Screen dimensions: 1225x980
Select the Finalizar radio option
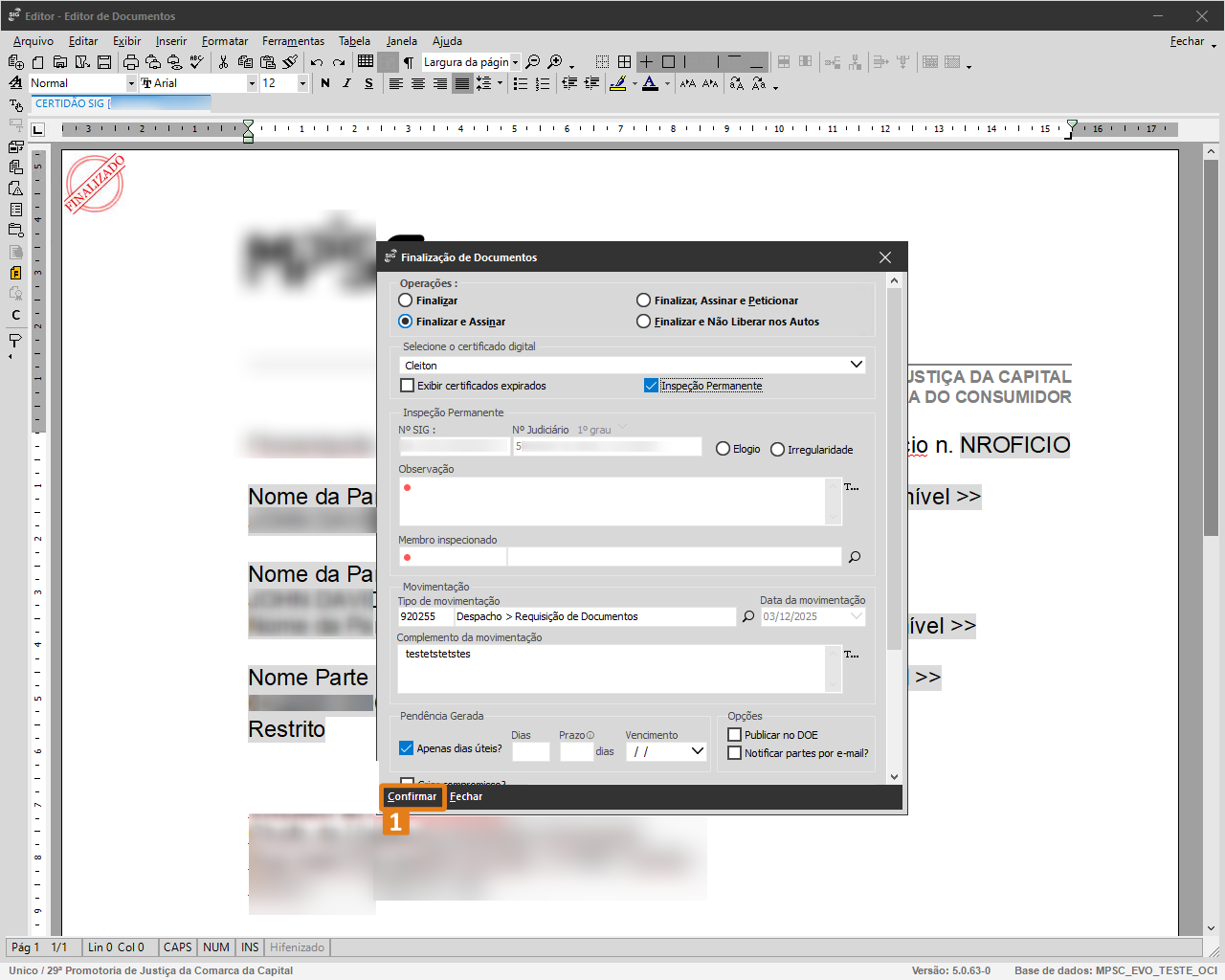406,301
